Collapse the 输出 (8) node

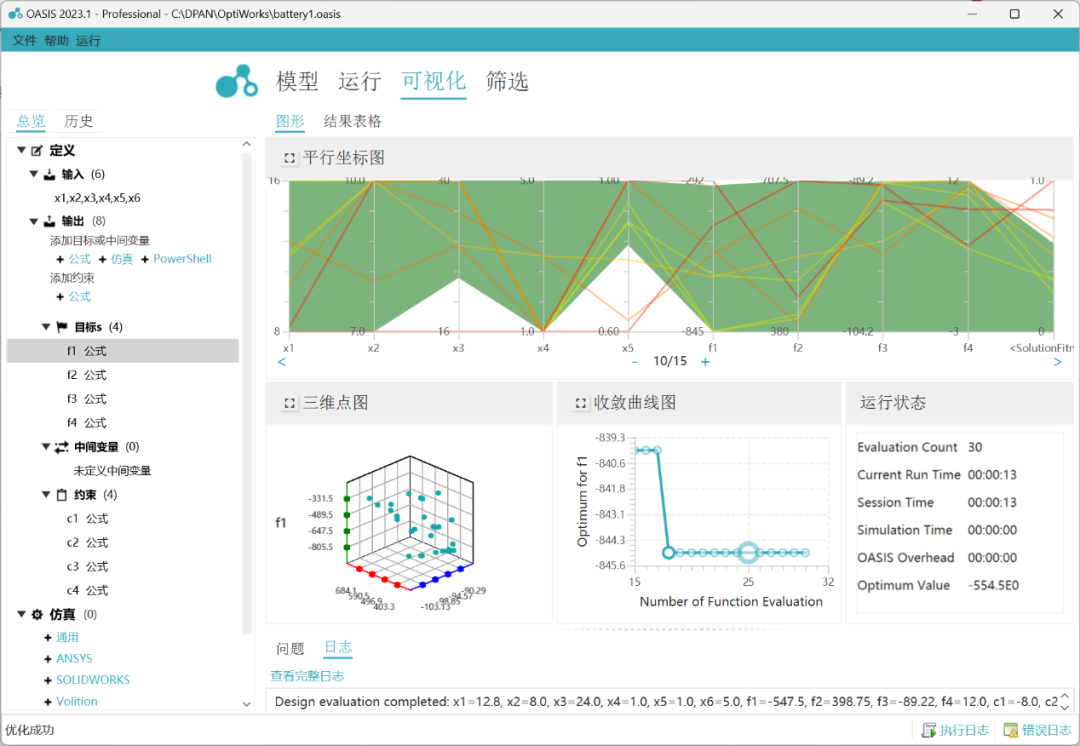[34, 221]
